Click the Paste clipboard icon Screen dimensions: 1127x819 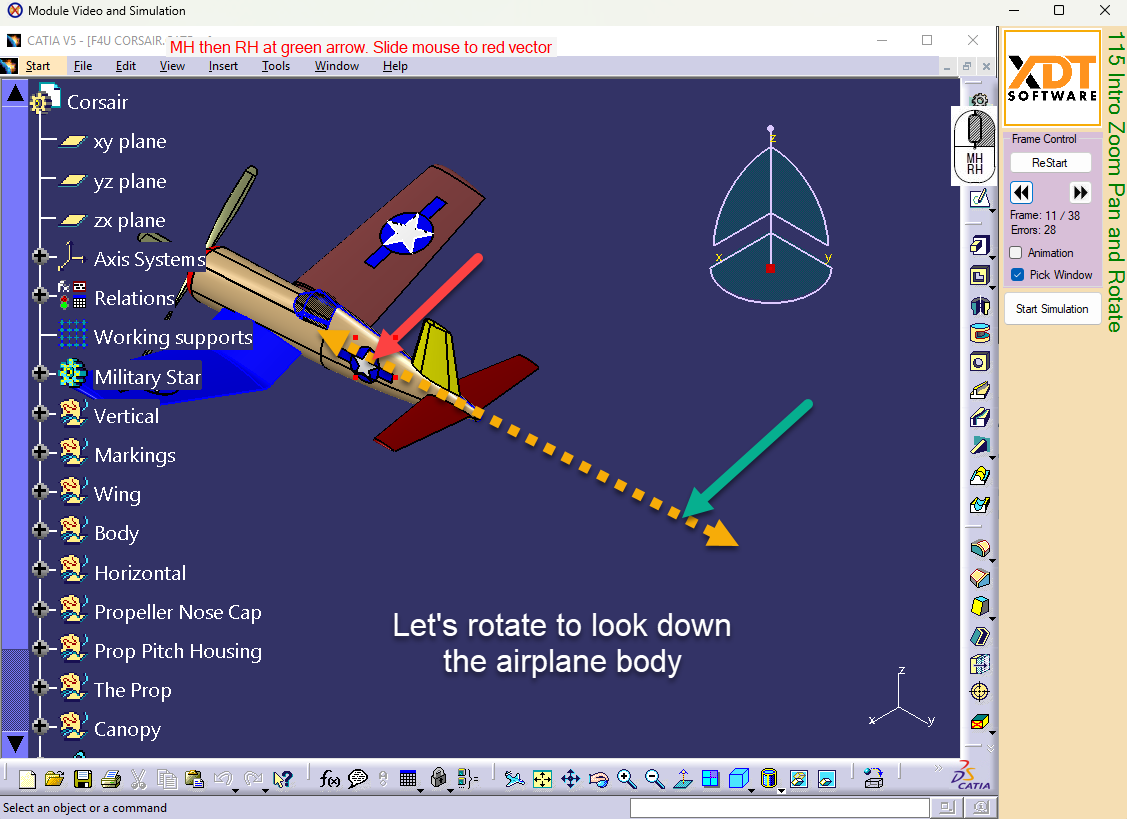[x=194, y=779]
